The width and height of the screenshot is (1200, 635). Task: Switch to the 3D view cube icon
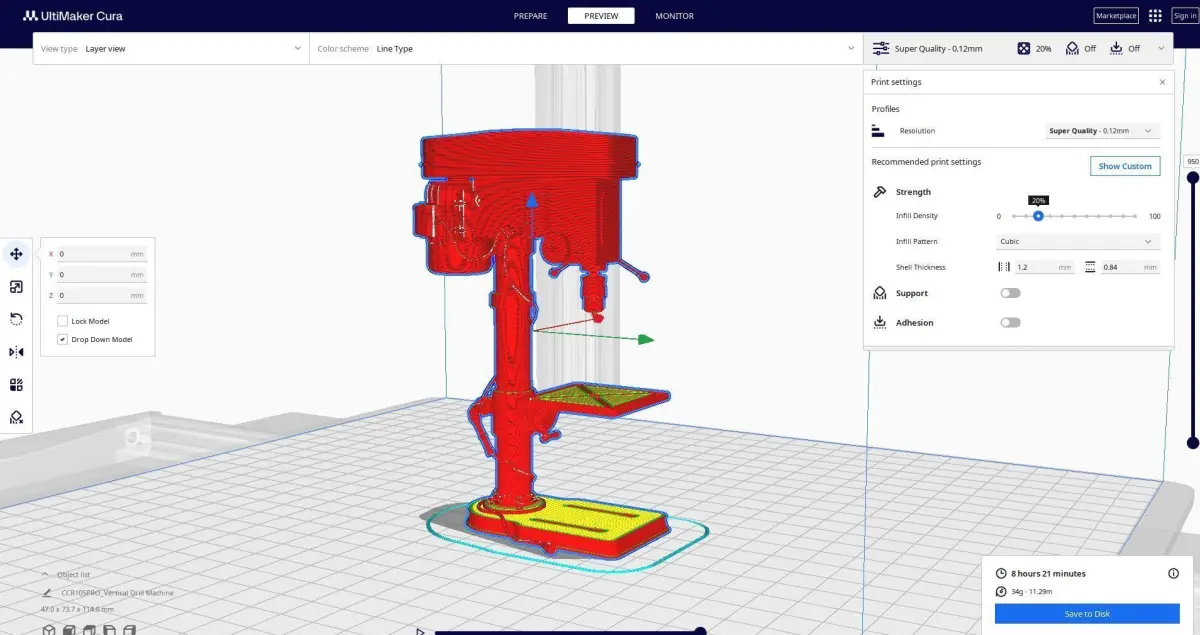pos(47,629)
